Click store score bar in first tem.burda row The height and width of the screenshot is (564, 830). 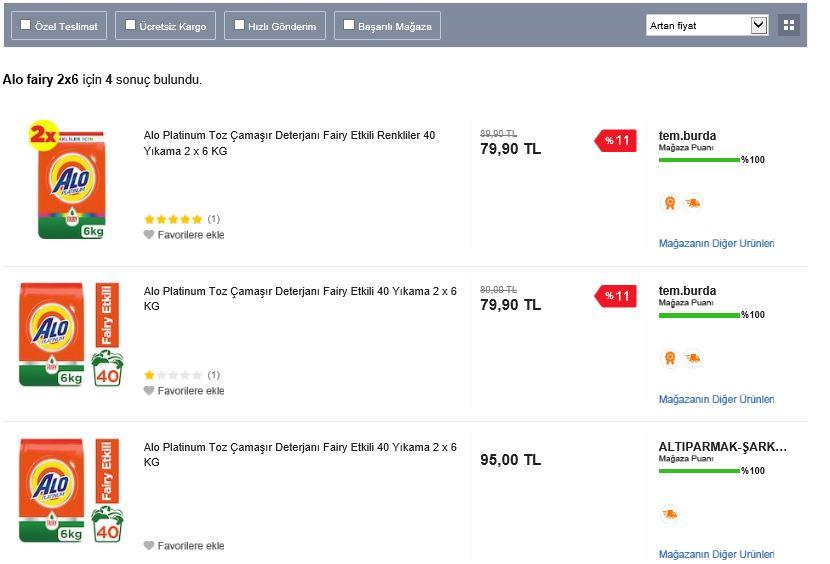click(699, 160)
